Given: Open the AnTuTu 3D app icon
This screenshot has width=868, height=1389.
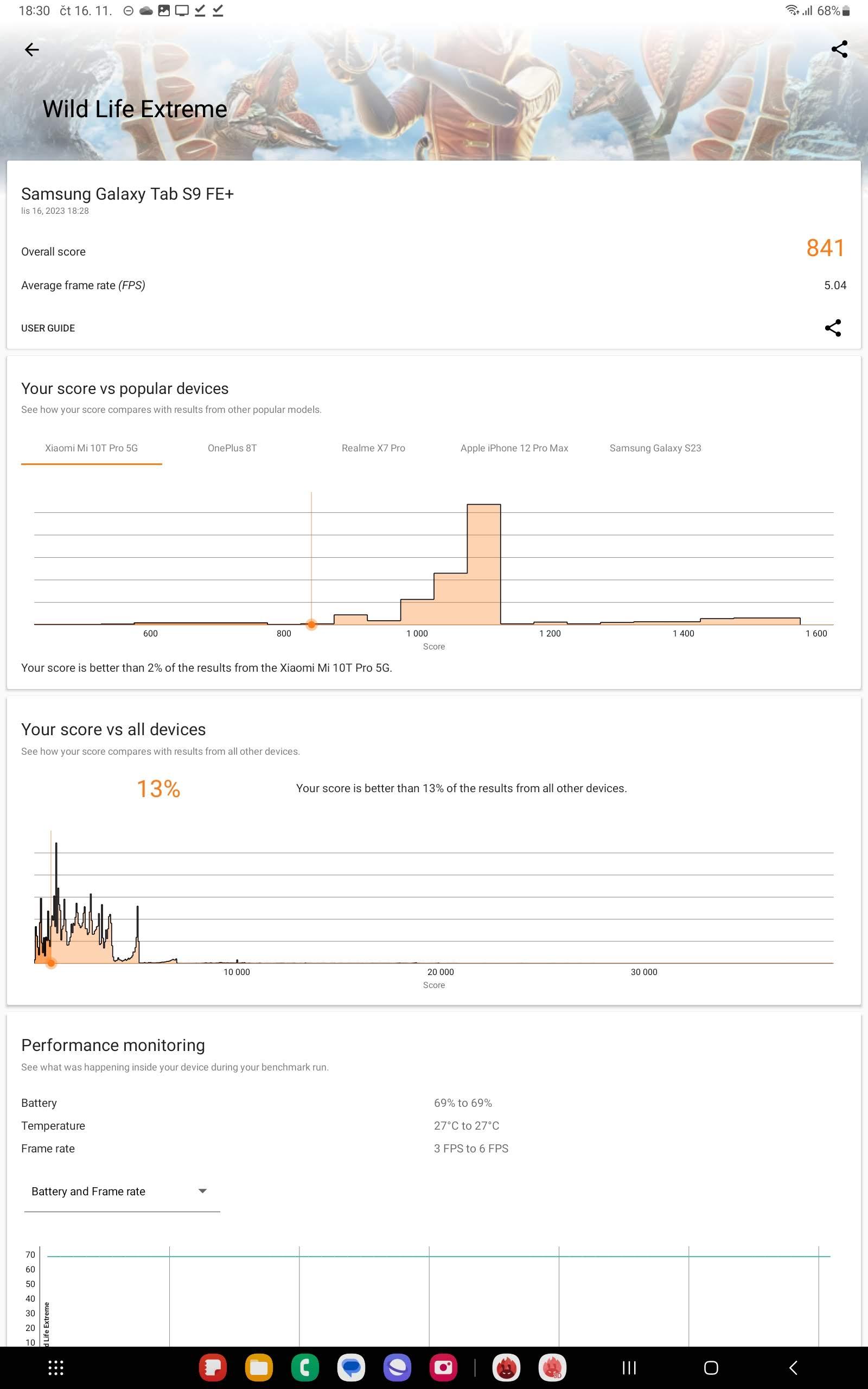Looking at the screenshot, I should coord(552,1368).
